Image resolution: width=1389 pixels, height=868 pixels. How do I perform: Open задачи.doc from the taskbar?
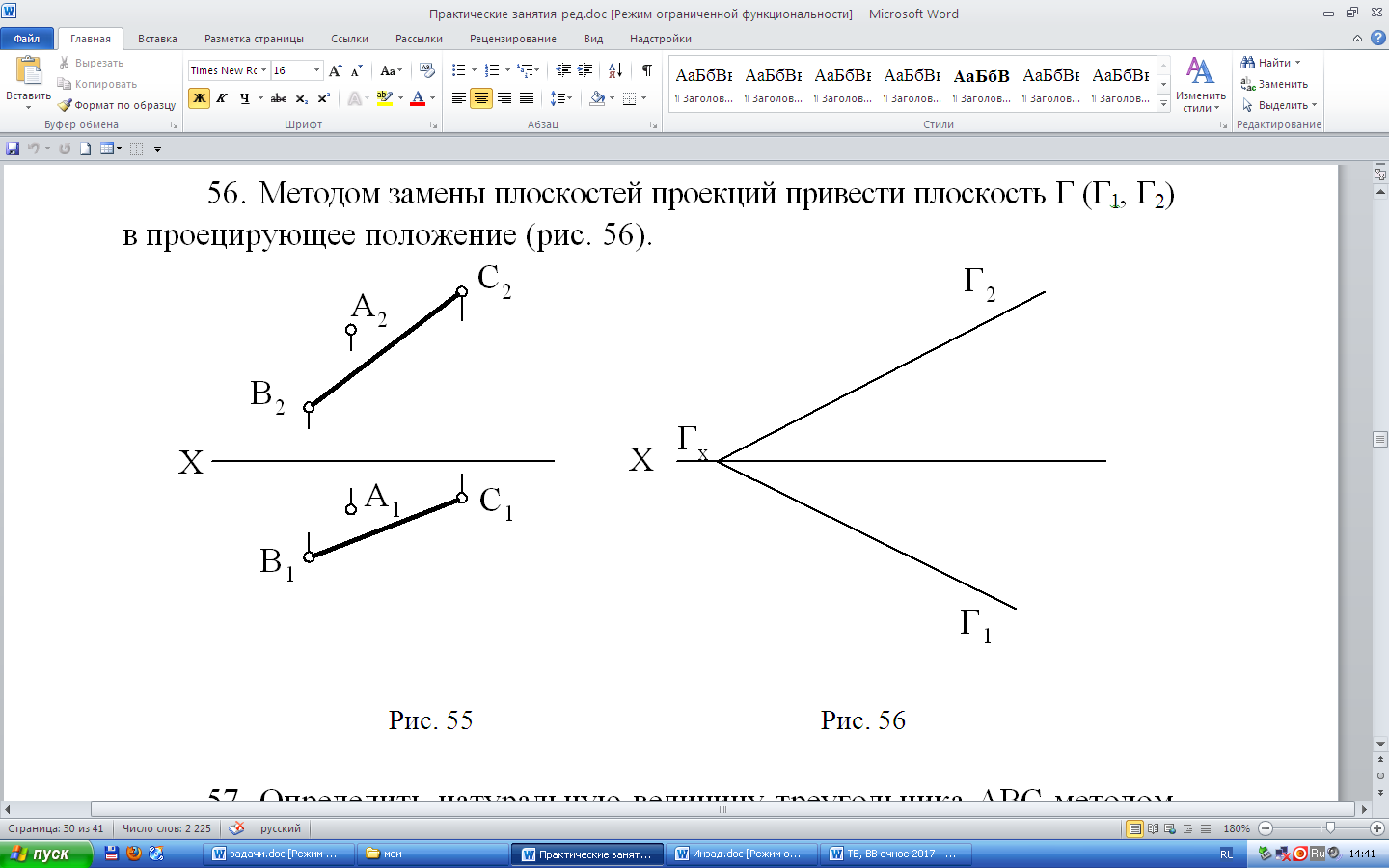point(280,854)
